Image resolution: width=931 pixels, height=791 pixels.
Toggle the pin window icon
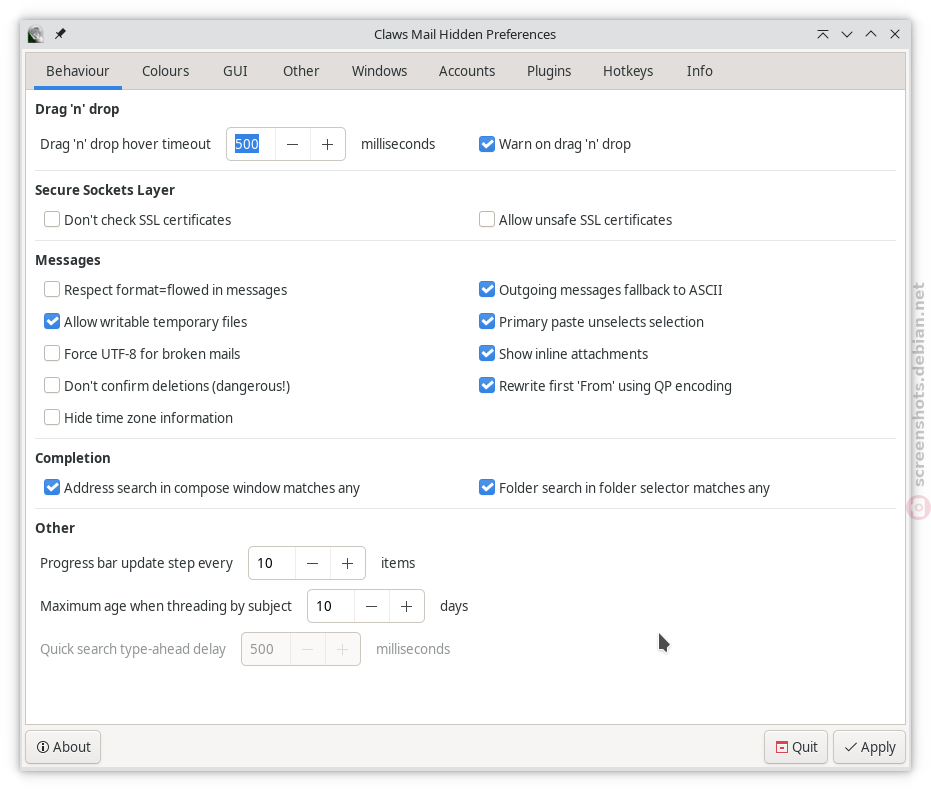[60, 34]
